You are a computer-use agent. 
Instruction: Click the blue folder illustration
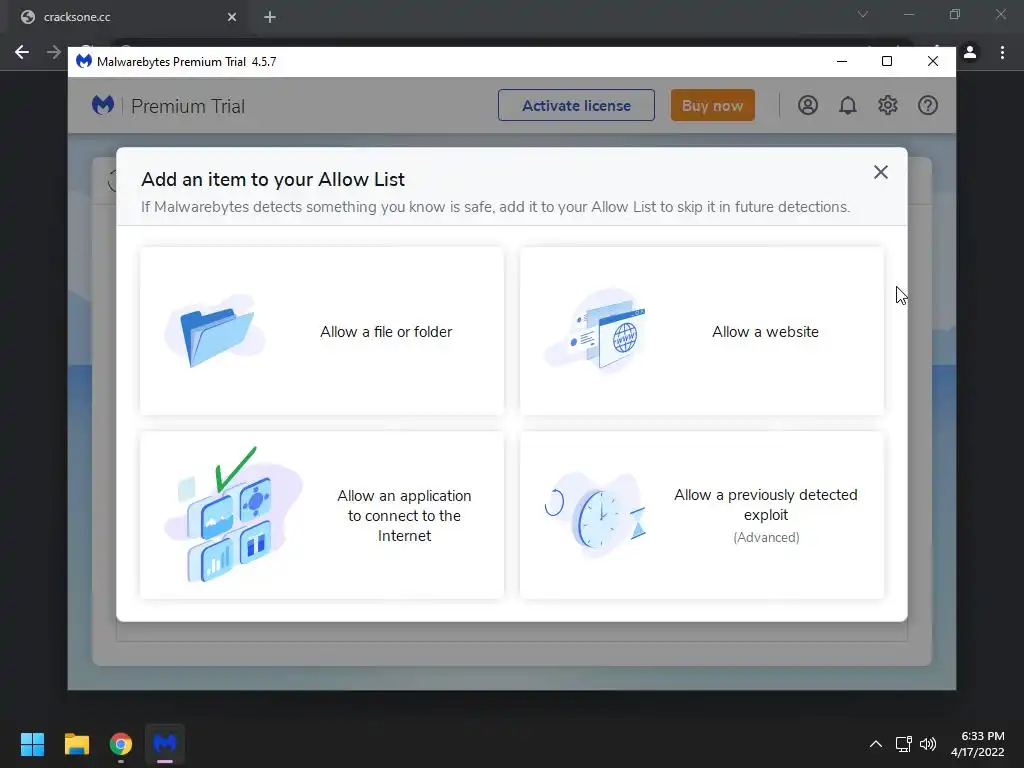tap(216, 331)
